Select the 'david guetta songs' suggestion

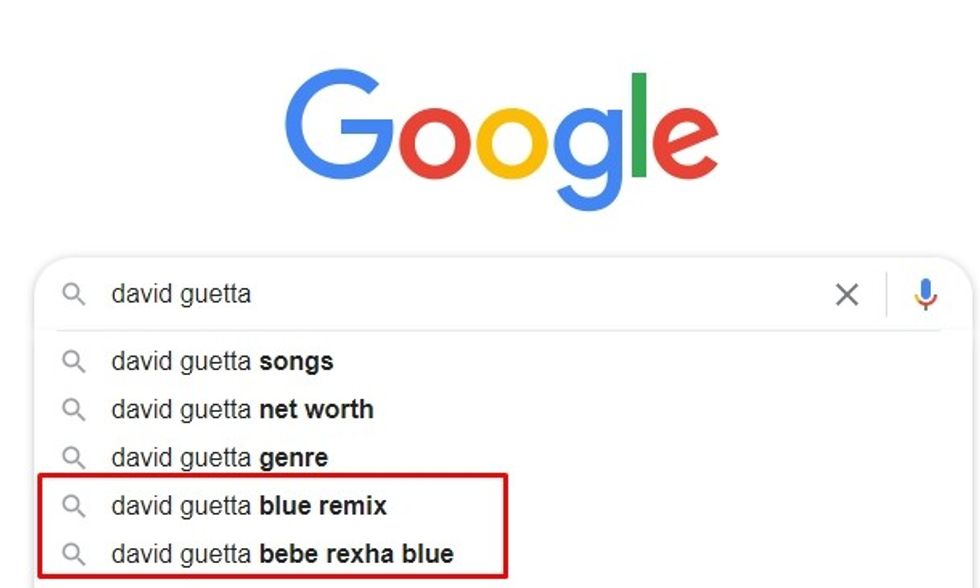222,361
